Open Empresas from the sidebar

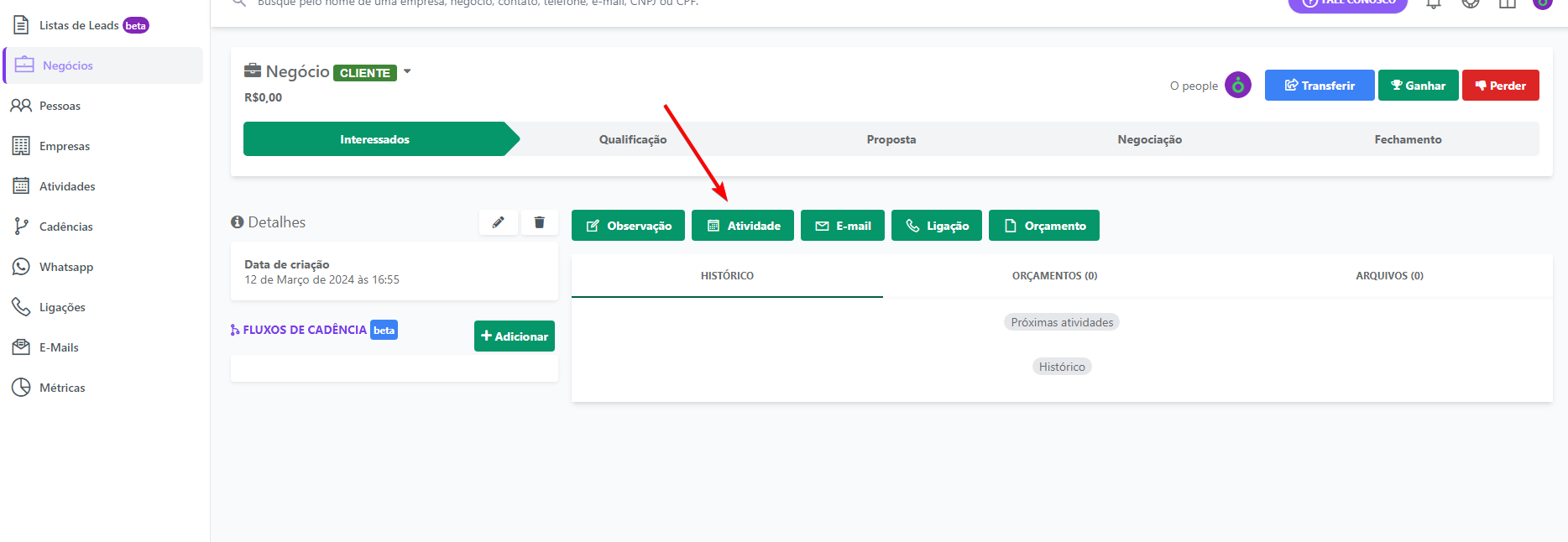(64, 146)
